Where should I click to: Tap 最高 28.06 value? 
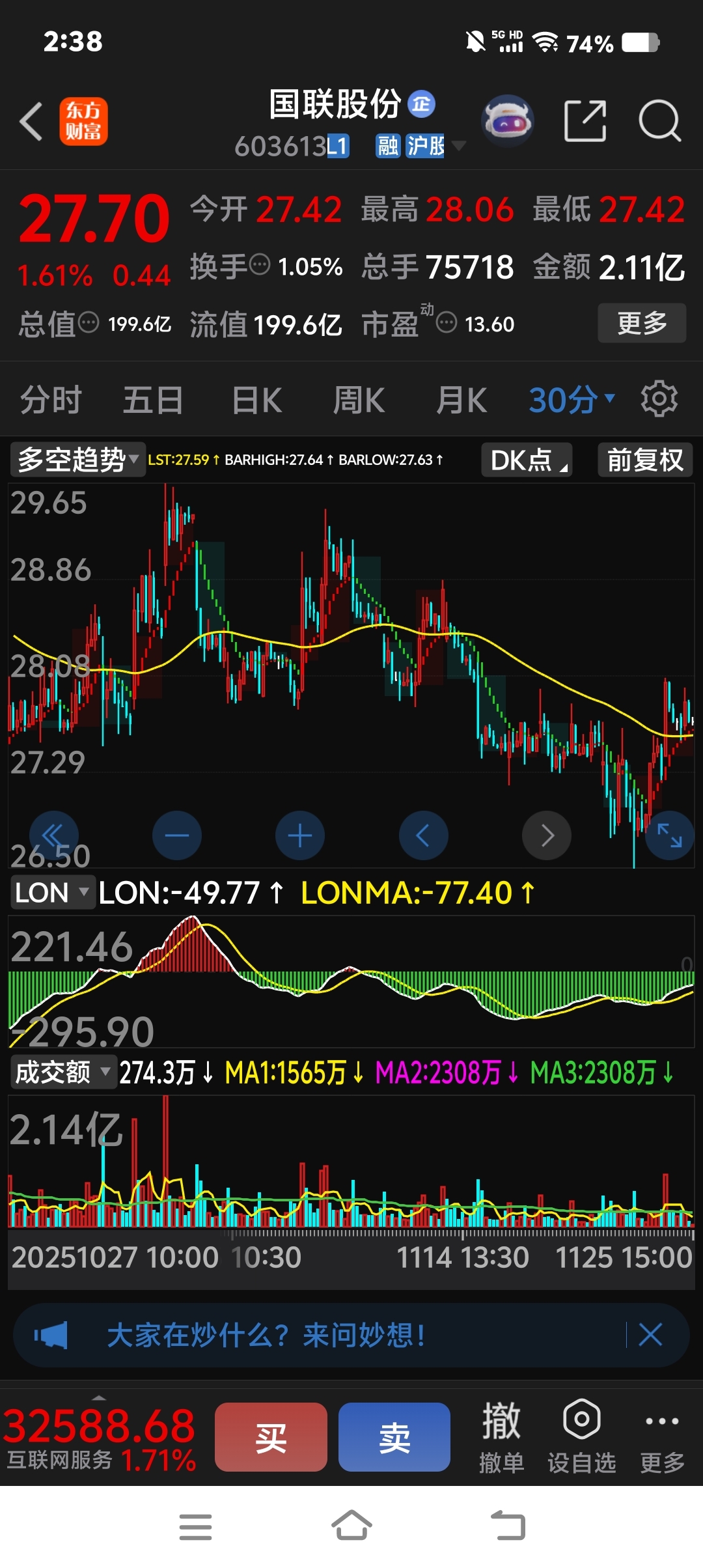(470, 209)
